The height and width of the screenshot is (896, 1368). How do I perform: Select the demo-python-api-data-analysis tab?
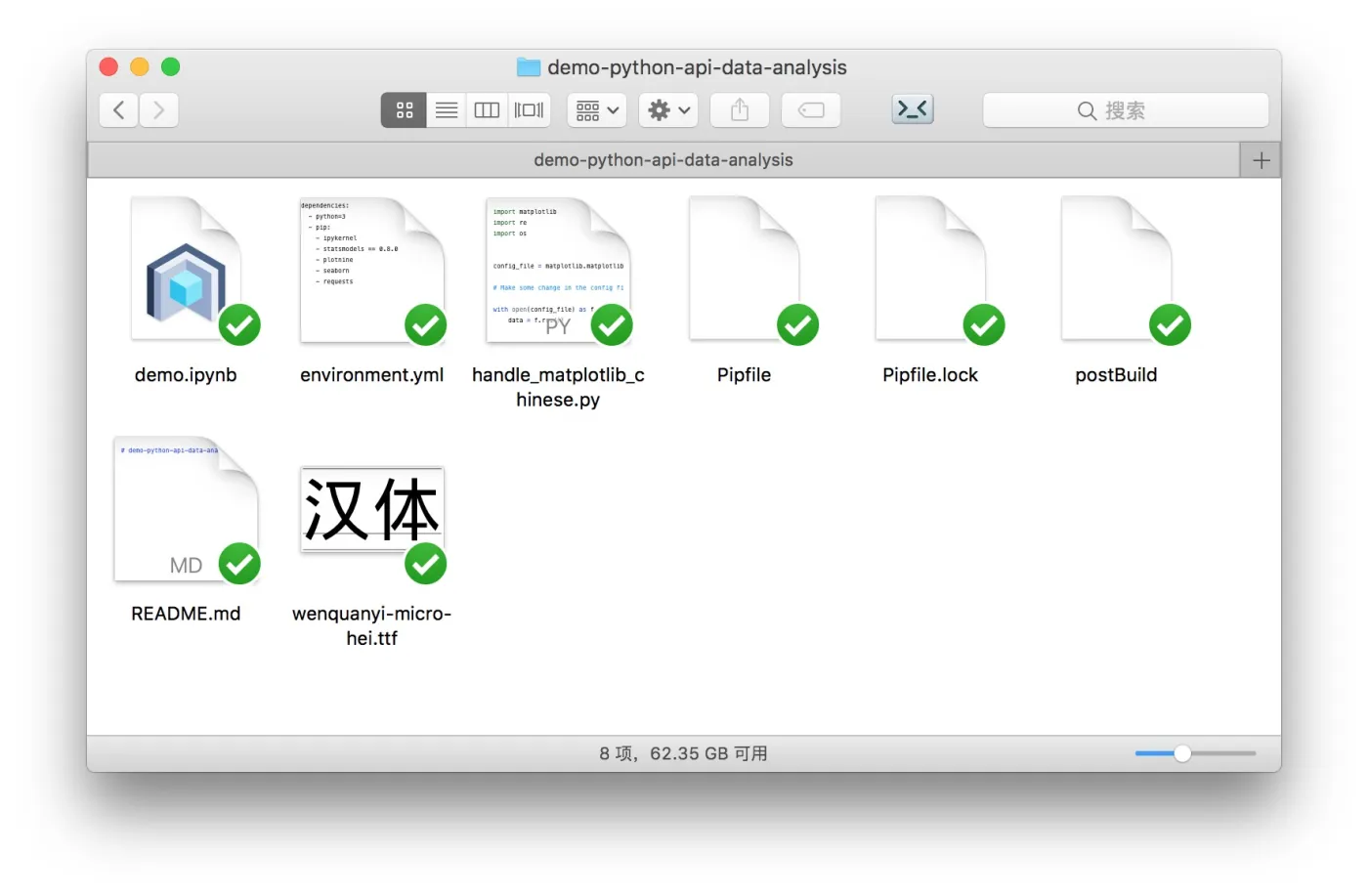click(663, 160)
